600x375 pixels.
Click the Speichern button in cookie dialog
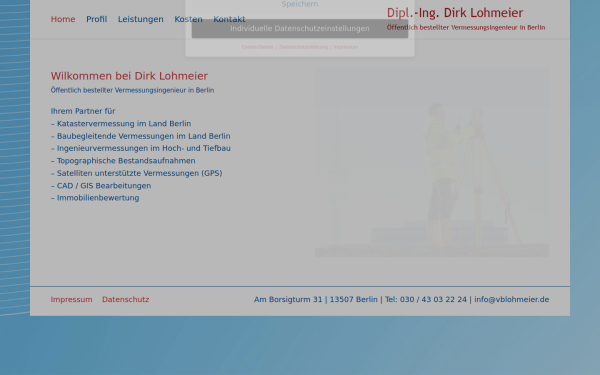(300, 4)
